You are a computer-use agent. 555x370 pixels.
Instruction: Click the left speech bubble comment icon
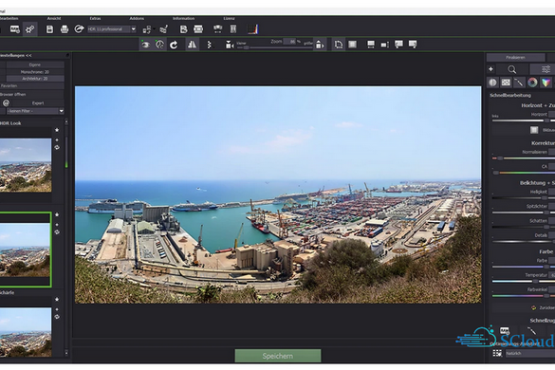pos(399,44)
